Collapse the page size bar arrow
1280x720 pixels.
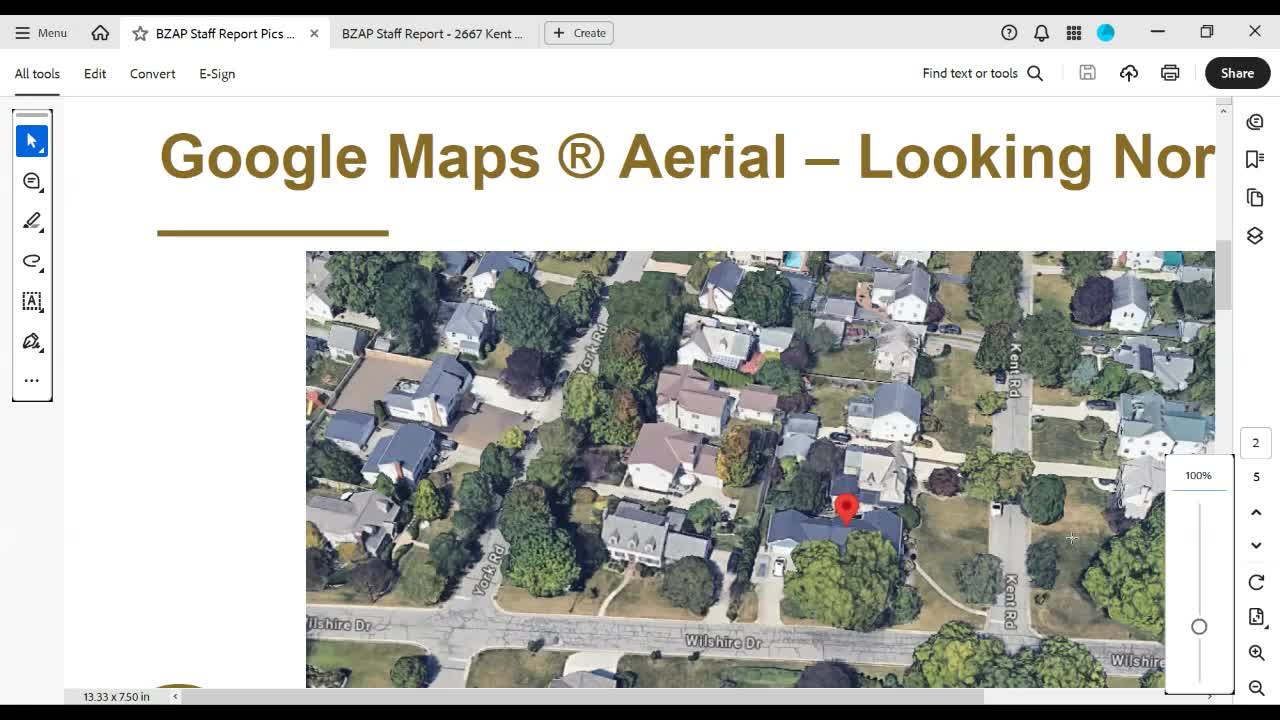coord(175,694)
